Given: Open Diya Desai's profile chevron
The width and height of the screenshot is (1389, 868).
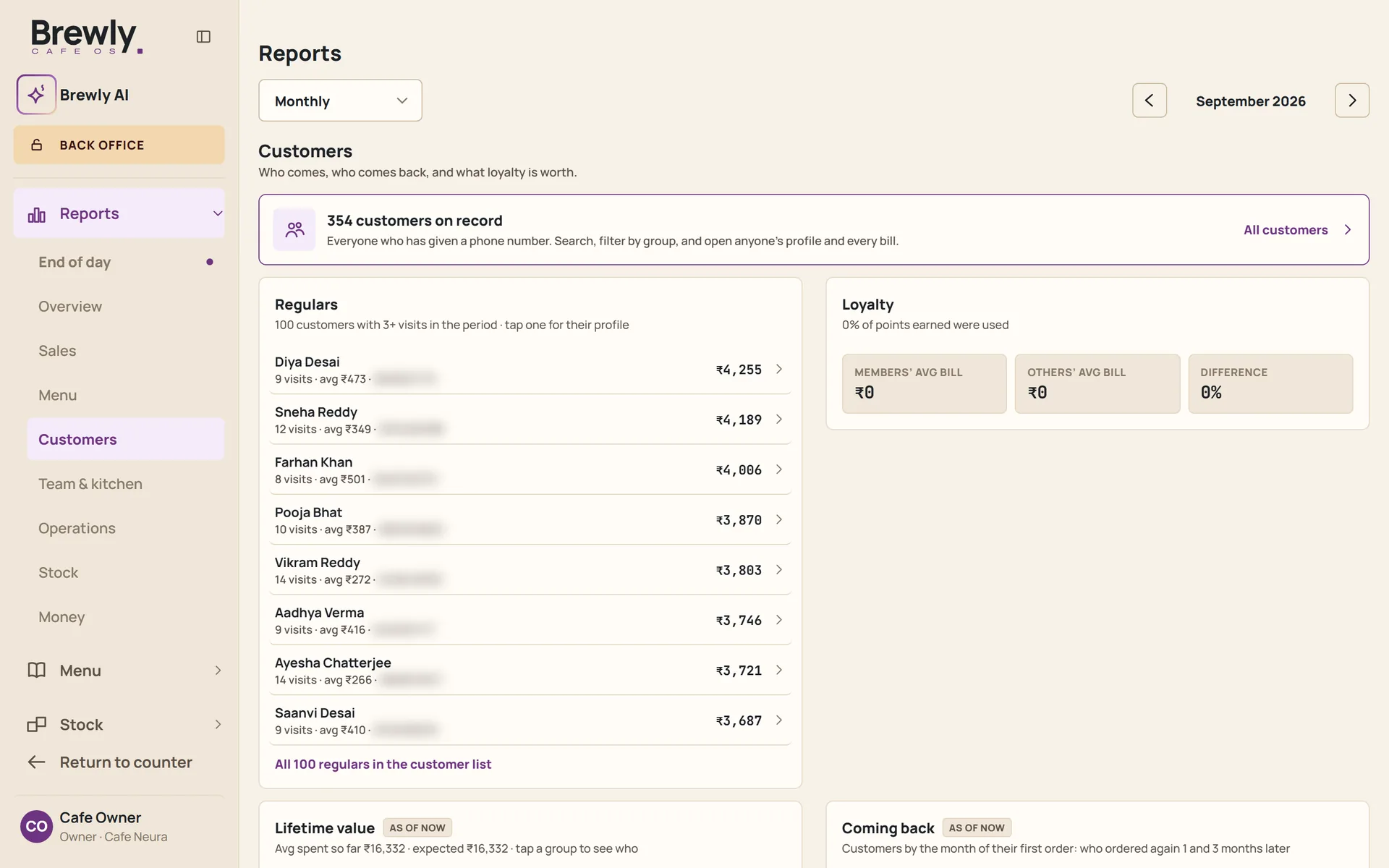Looking at the screenshot, I should [x=779, y=370].
